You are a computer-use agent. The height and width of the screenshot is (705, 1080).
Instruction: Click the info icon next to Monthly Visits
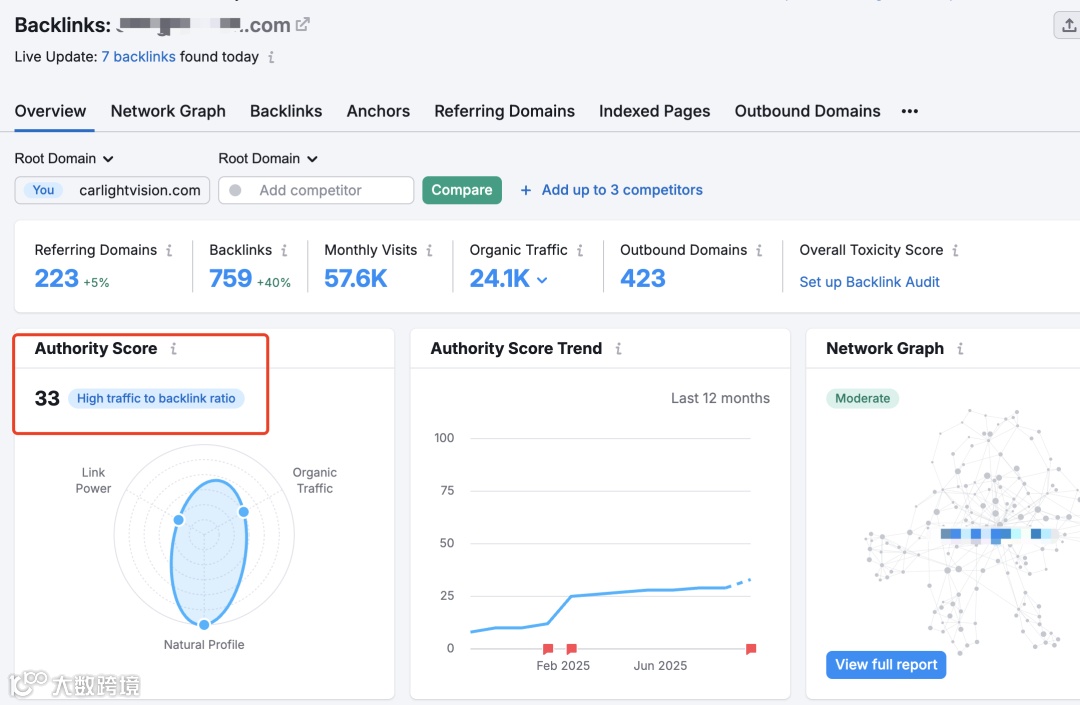(429, 251)
